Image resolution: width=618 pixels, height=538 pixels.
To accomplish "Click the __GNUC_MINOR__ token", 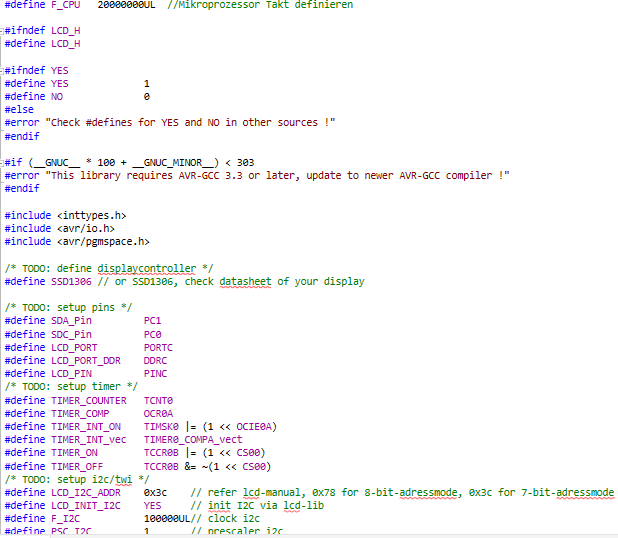I will click(x=175, y=163).
